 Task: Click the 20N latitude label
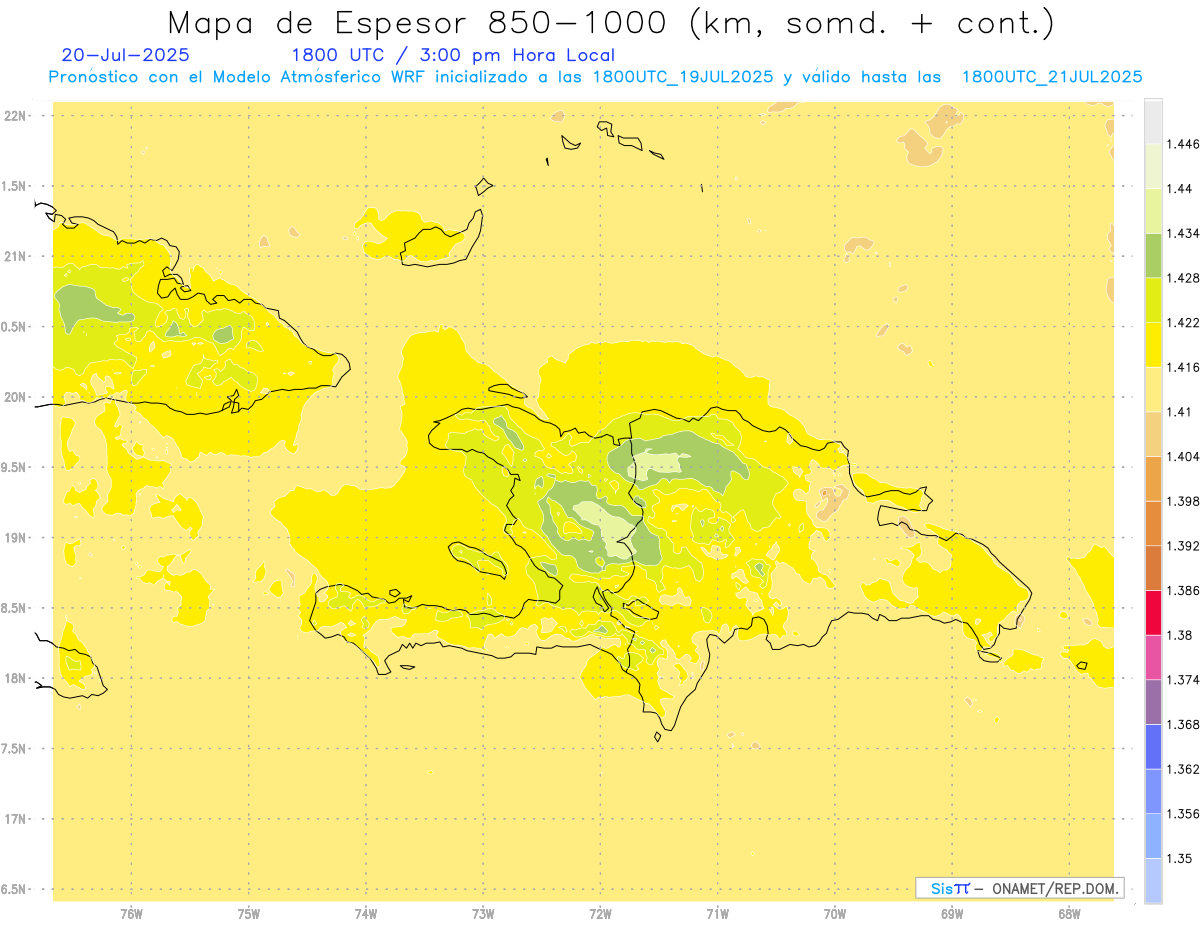pyautogui.click(x=14, y=397)
